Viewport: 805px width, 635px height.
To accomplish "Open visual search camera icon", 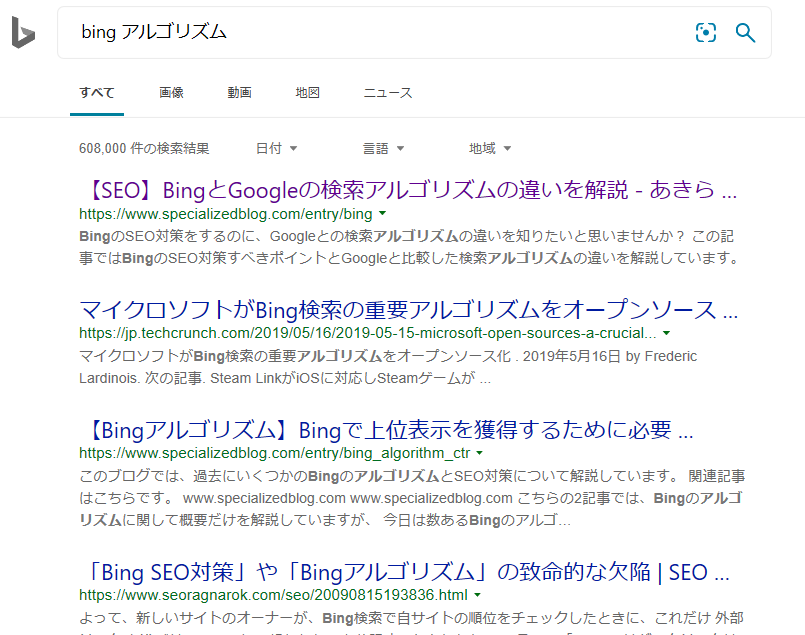I will point(706,33).
